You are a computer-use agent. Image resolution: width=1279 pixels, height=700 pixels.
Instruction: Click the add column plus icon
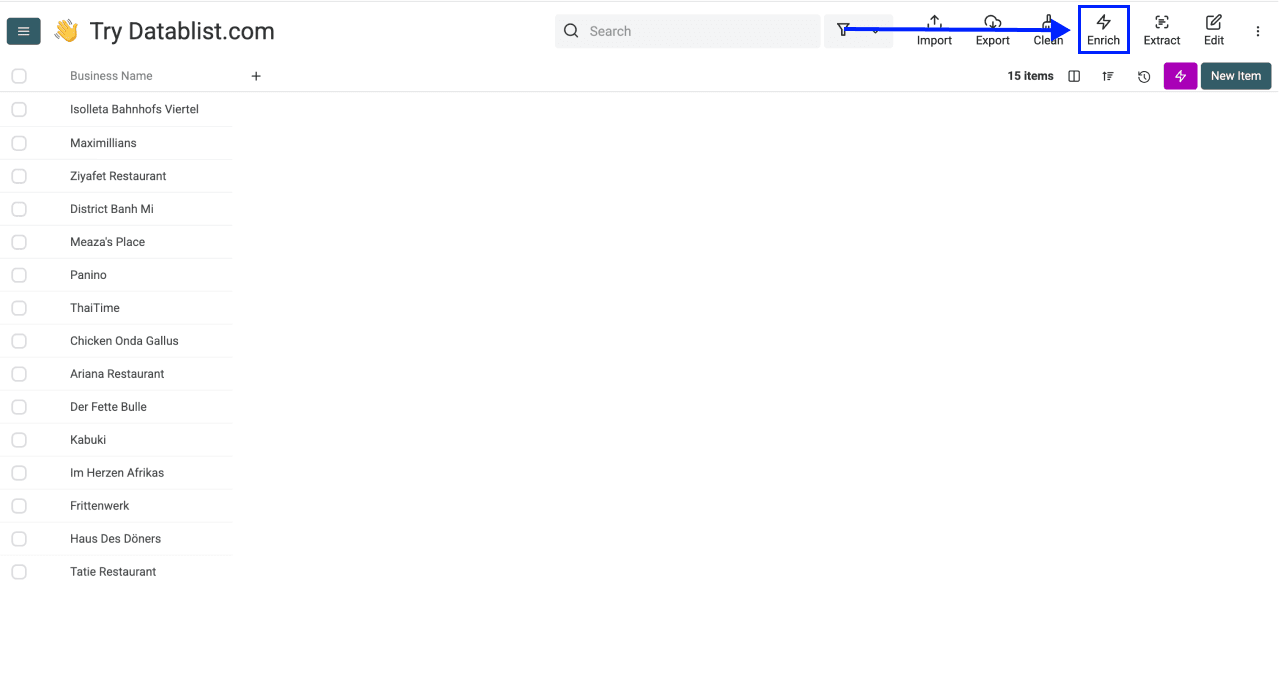tap(256, 75)
